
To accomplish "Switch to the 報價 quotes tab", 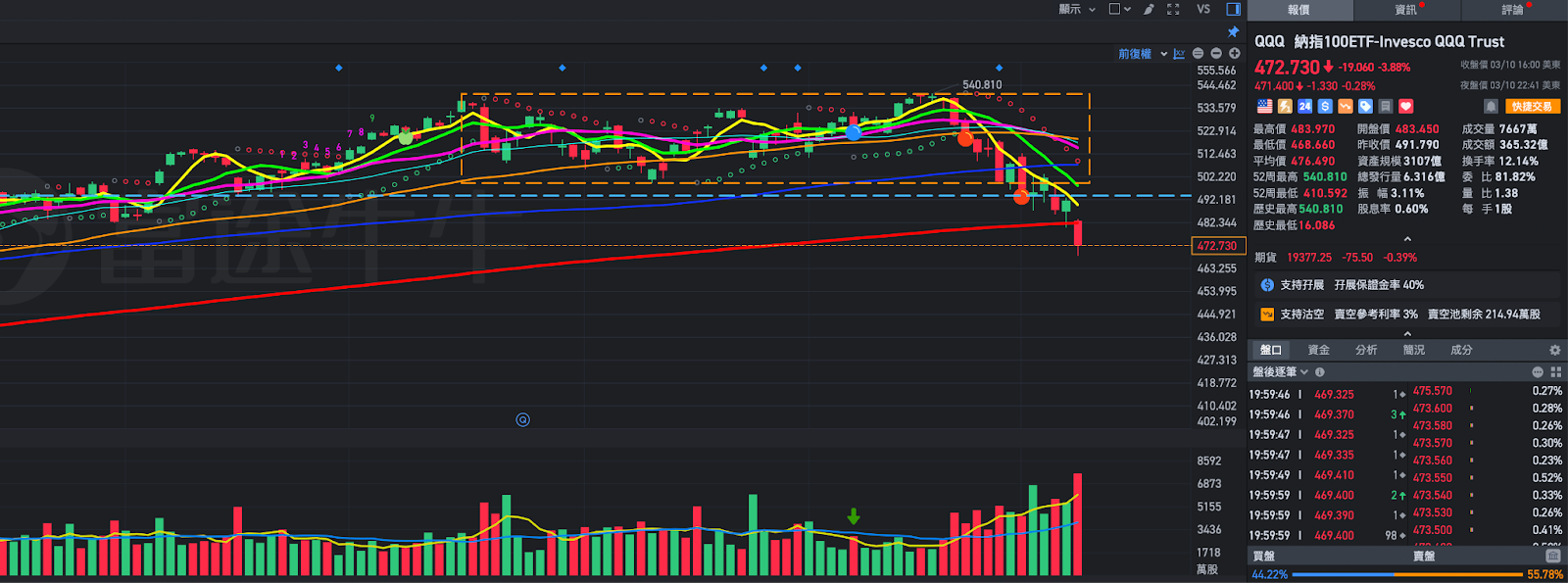I will tap(1298, 10).
